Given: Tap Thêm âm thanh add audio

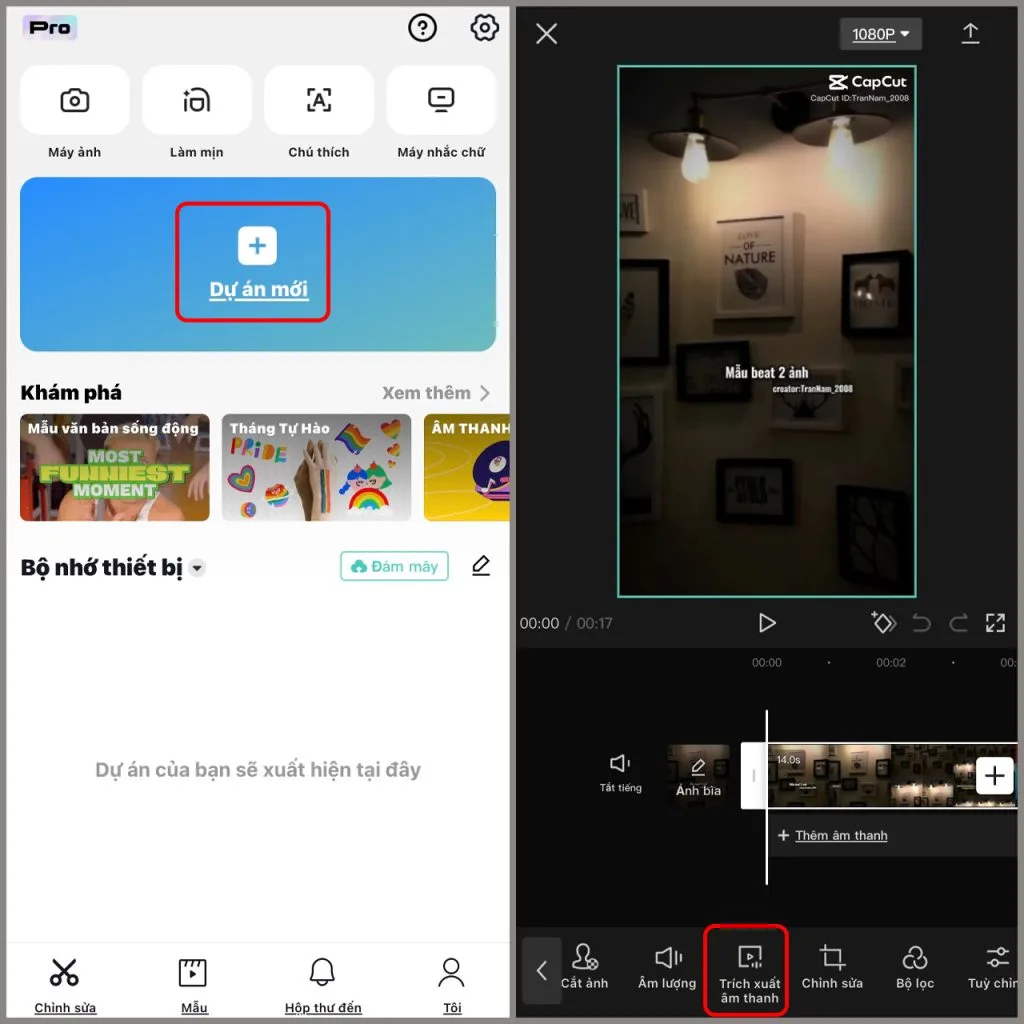Looking at the screenshot, I should [833, 835].
